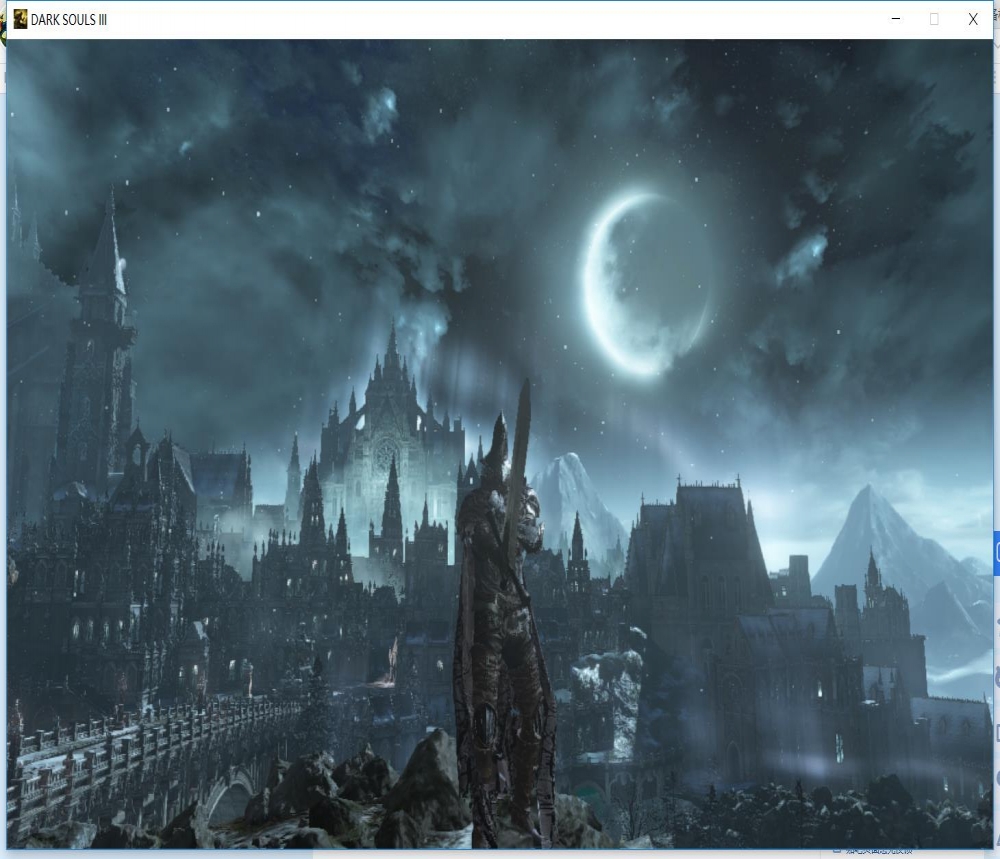Click the knight's upright greatsword blade

[x=519, y=460]
